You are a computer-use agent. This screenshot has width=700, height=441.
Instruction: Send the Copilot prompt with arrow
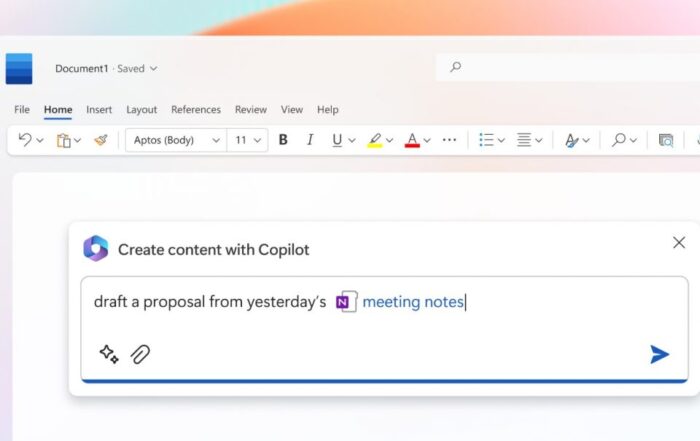pyautogui.click(x=659, y=354)
